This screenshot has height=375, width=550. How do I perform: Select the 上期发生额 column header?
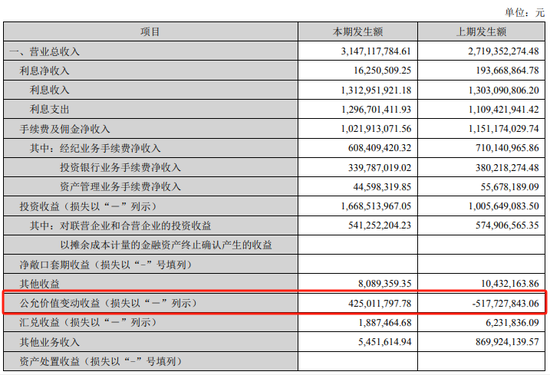pyautogui.click(x=481, y=32)
